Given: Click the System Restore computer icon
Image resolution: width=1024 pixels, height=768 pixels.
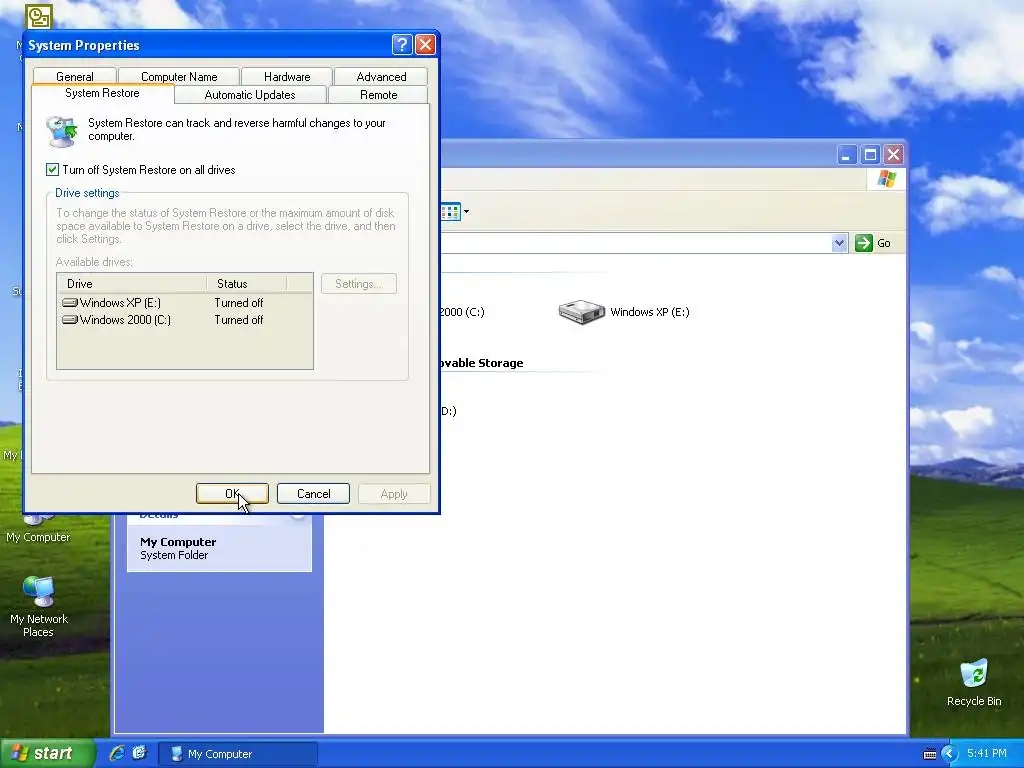Looking at the screenshot, I should 62,130.
